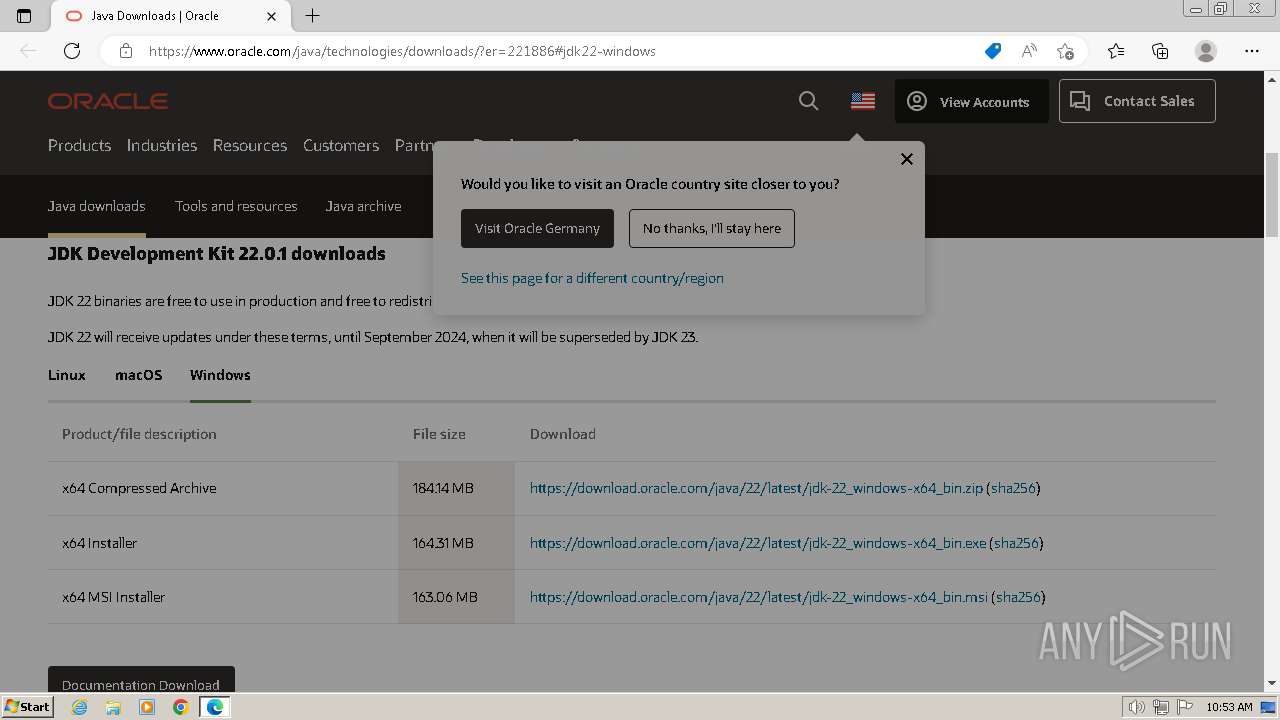Click the Windows Start button

[28, 706]
